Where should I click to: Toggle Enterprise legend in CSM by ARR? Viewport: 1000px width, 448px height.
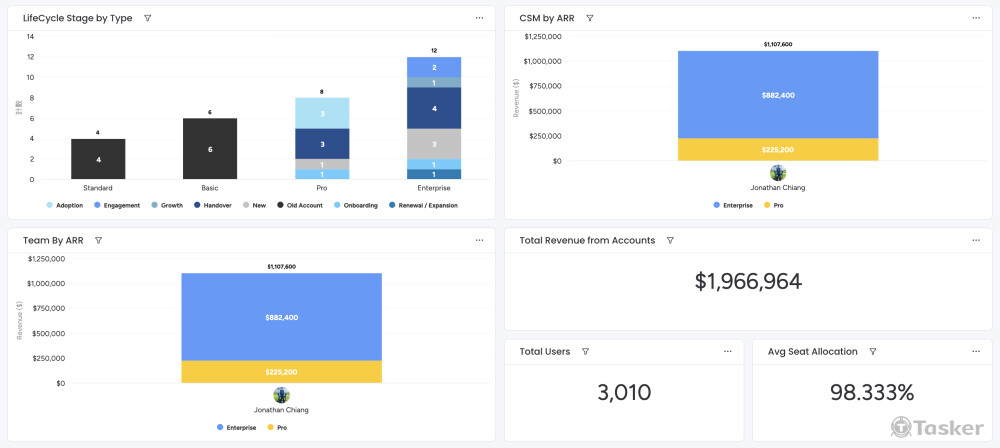pos(737,205)
